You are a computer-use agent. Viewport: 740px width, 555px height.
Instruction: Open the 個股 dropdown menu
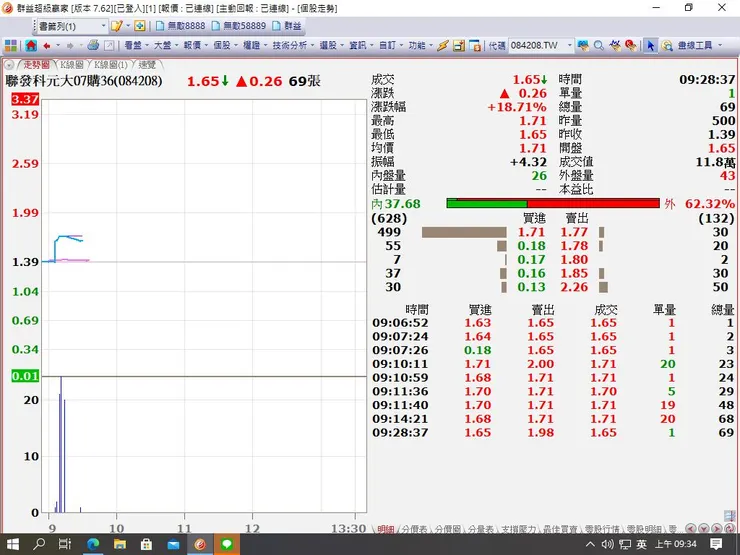click(x=225, y=45)
